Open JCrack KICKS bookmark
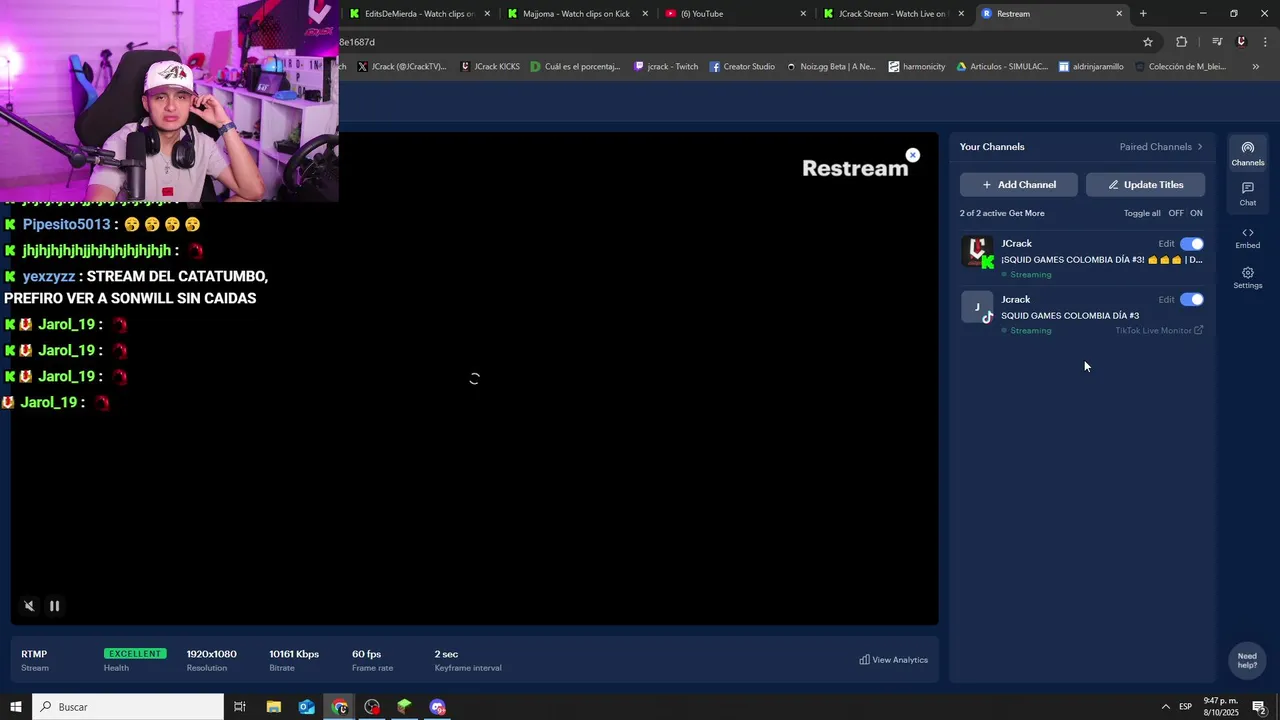This screenshot has height=720, width=1280. [x=490, y=67]
